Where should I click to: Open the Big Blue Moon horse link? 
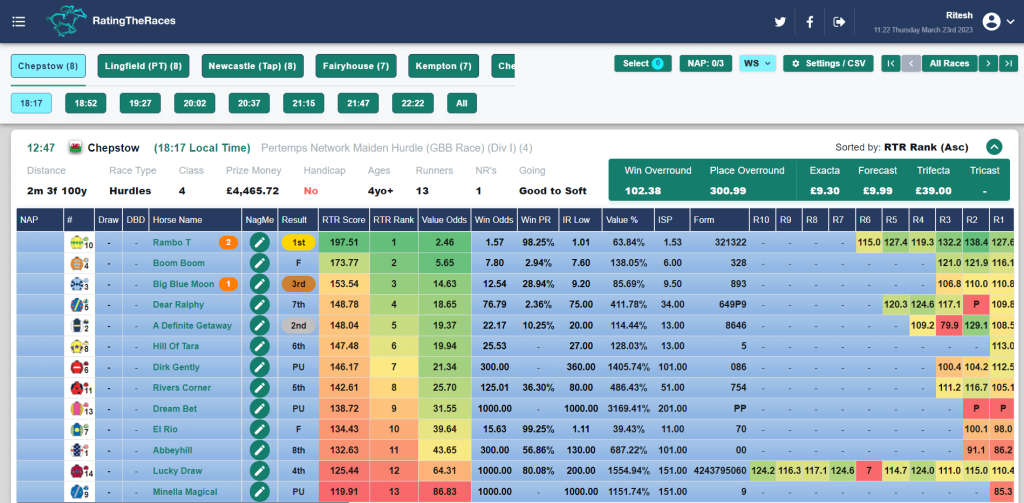click(x=183, y=284)
